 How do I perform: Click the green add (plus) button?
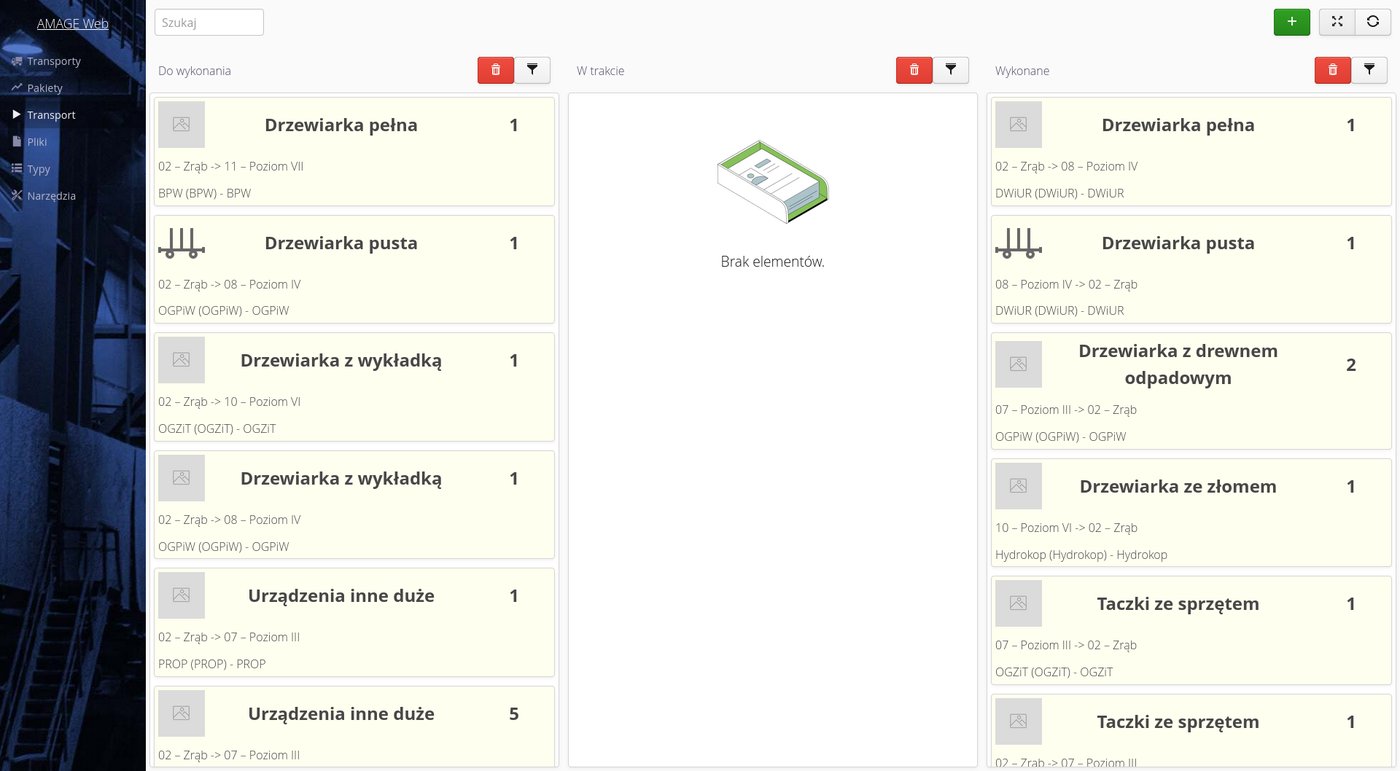(x=1292, y=22)
